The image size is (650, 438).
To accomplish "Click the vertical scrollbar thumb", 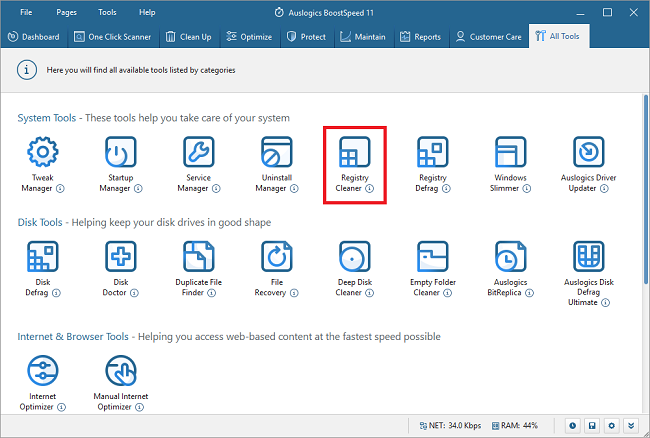I will pos(646,189).
